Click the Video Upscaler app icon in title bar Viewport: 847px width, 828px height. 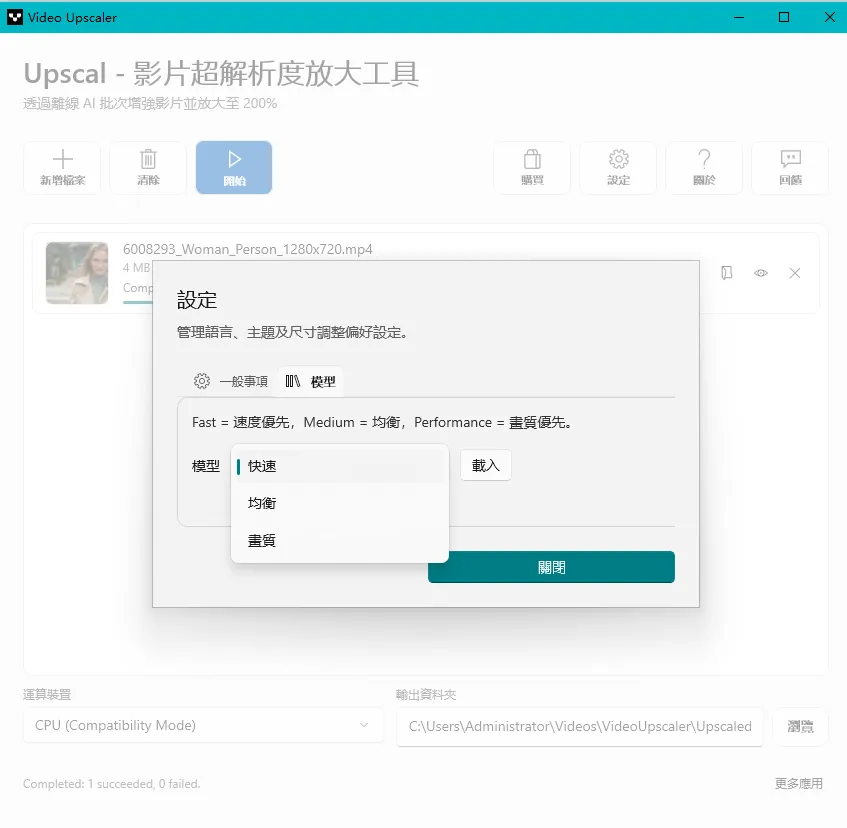15,17
